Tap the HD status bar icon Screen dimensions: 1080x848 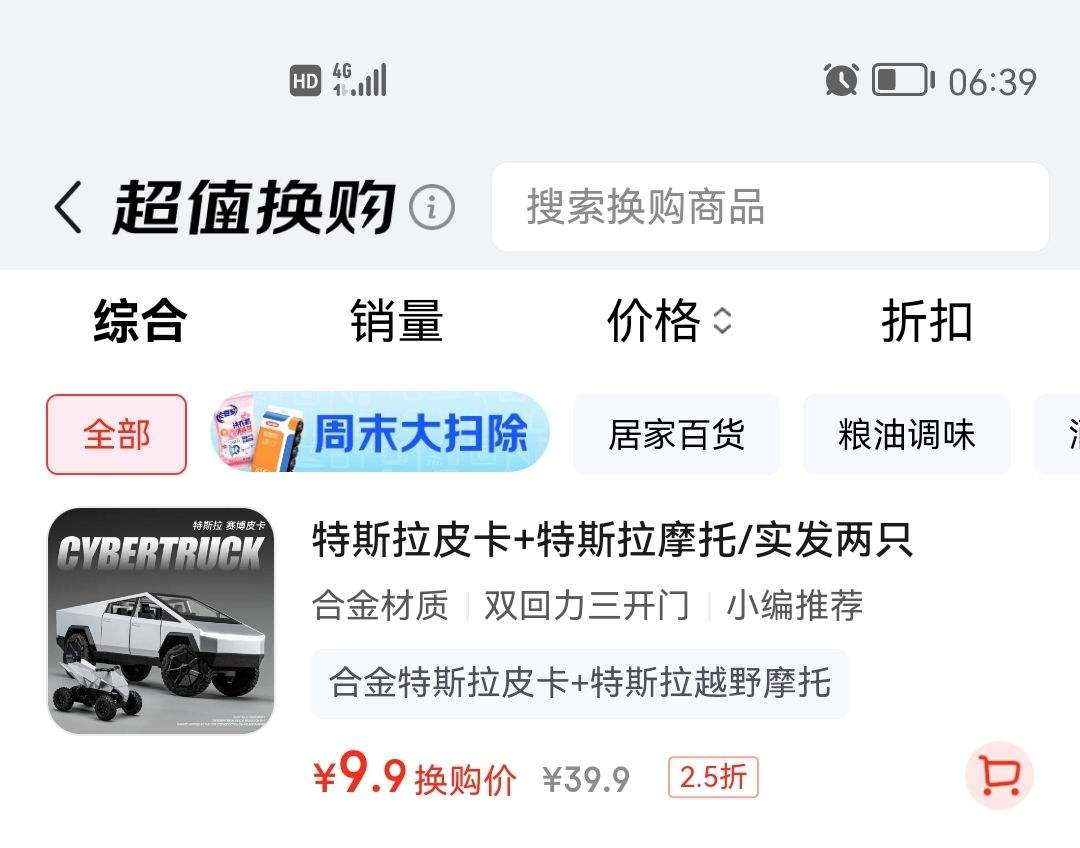point(305,81)
